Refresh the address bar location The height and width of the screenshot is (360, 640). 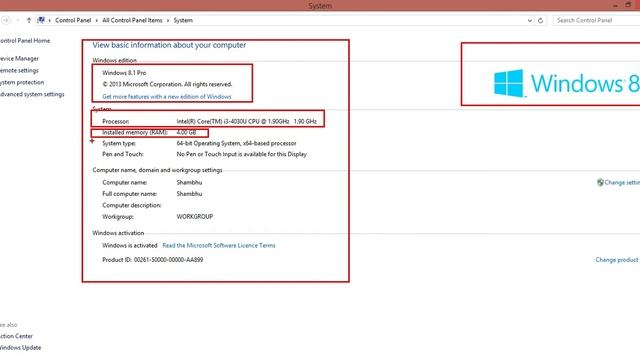(540, 20)
